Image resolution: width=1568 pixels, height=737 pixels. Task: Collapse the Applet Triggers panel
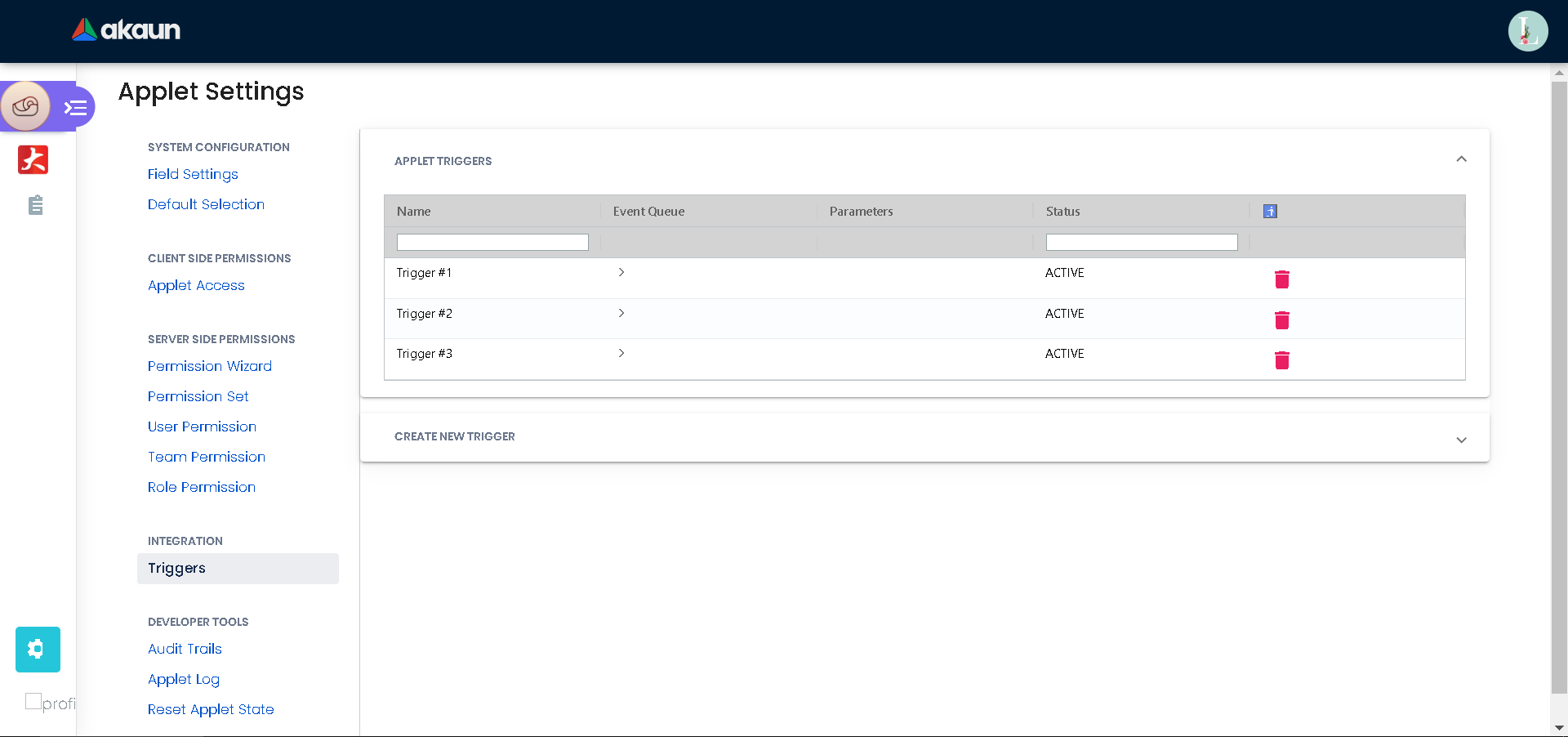tap(1461, 159)
